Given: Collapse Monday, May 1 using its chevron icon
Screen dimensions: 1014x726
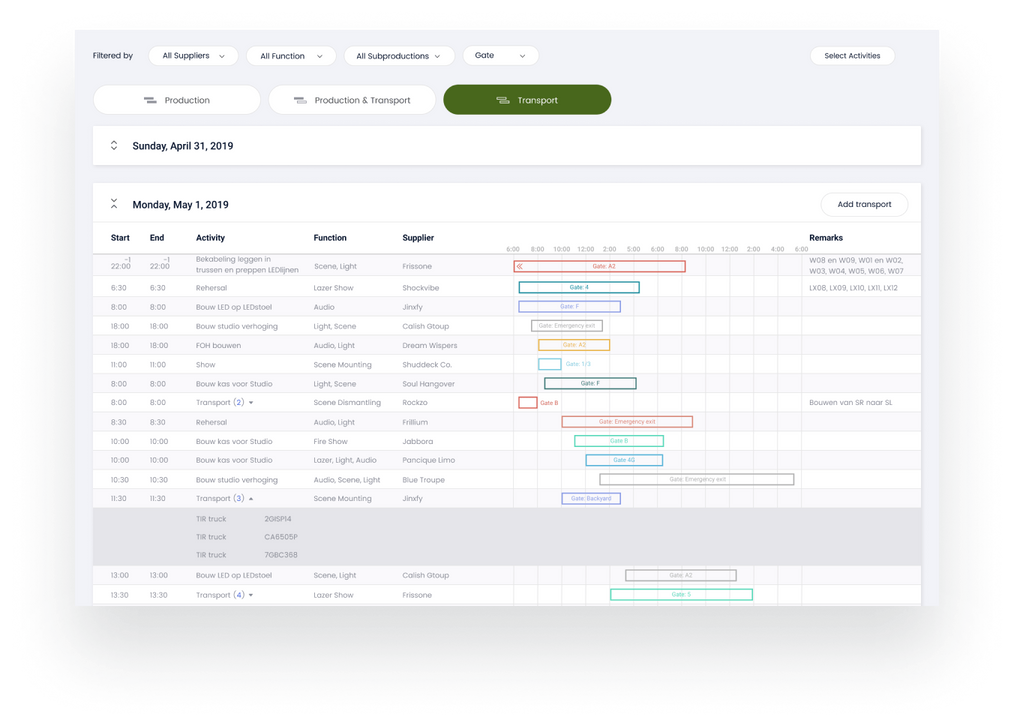Looking at the screenshot, I should click(x=114, y=203).
